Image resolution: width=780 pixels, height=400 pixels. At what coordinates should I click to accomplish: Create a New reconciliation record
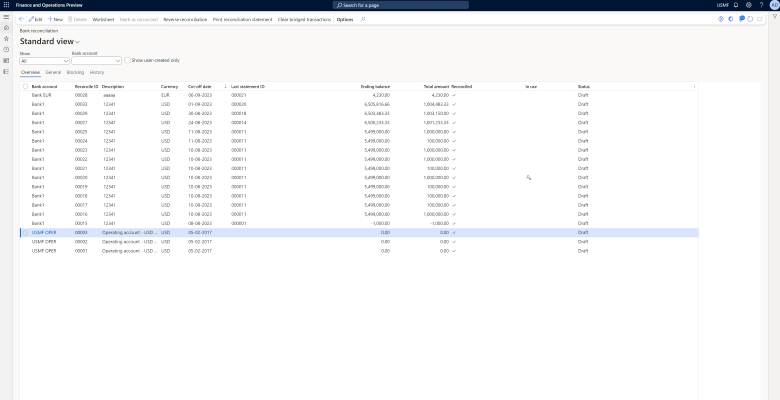[55, 19]
